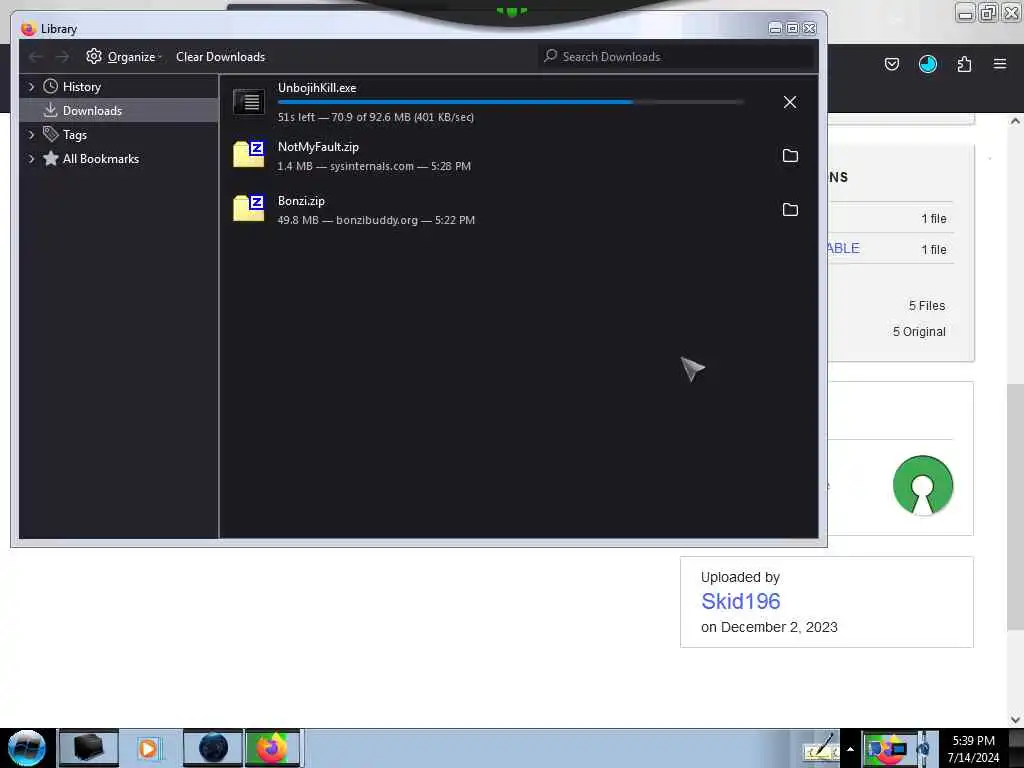The image size is (1024, 768).
Task: Open Pocket icon in Firefox toolbar
Action: pyautogui.click(x=891, y=64)
